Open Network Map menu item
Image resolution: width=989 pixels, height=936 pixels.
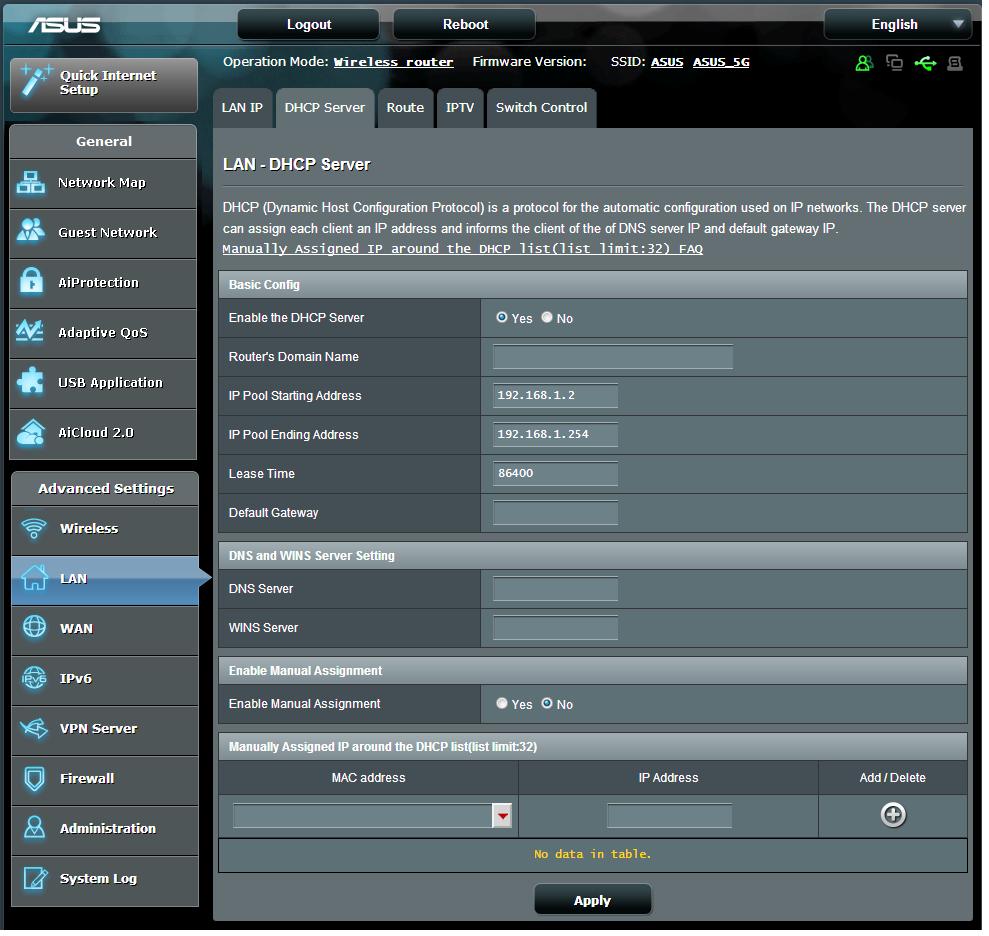tap(104, 184)
